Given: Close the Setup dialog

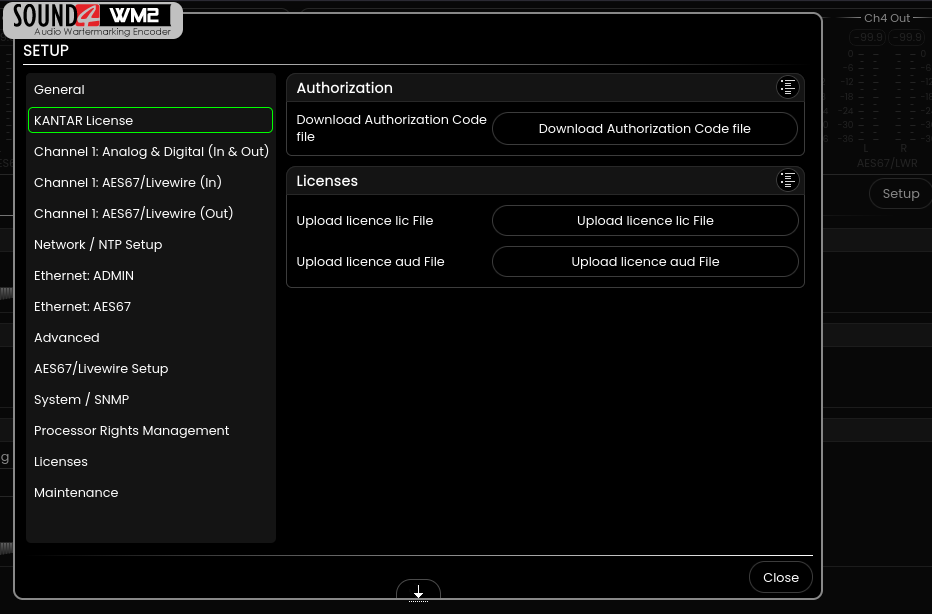Looking at the screenshot, I should (x=780, y=577).
